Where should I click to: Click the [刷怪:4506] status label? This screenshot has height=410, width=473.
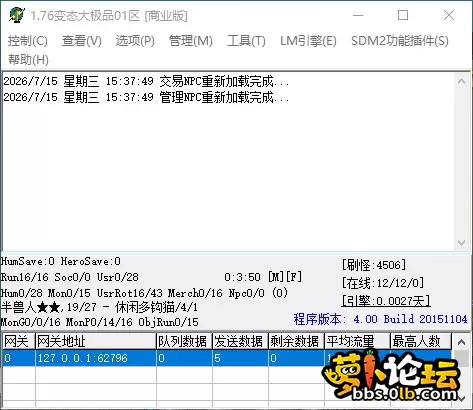tap(374, 265)
